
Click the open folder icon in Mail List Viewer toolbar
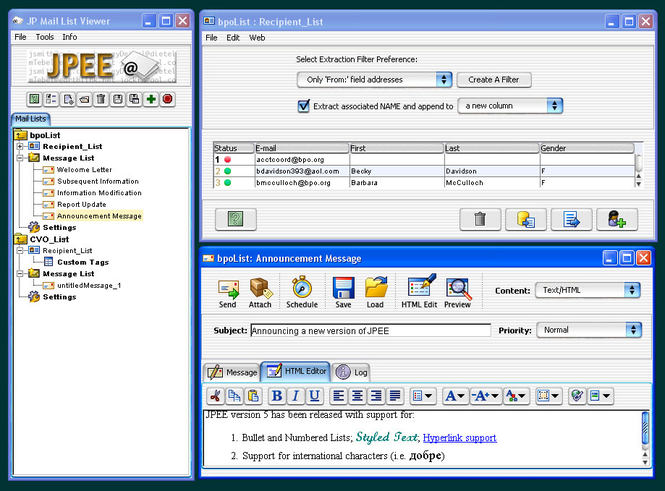point(84,99)
